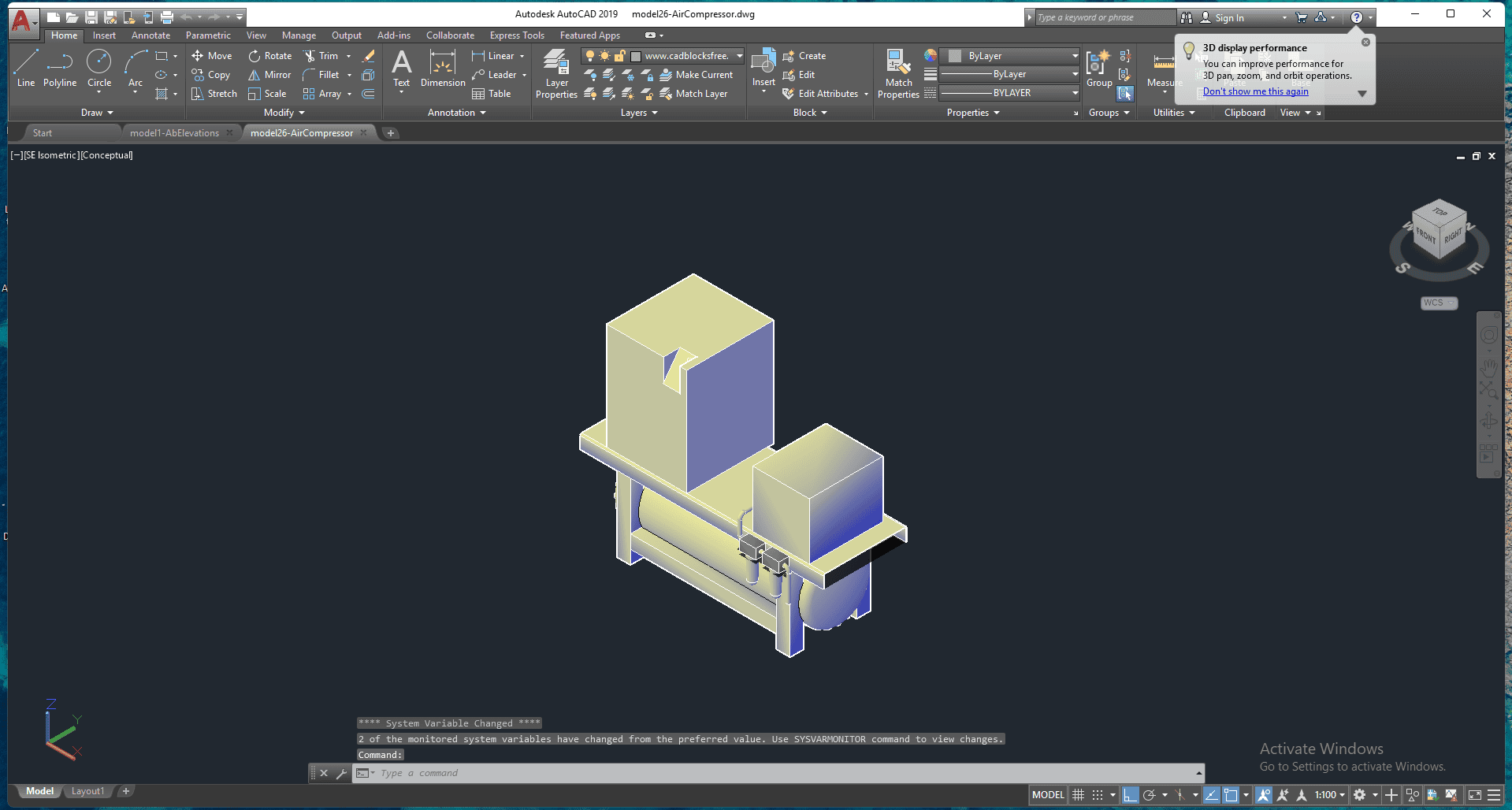Click the Mirror tool in Modify panel
The width and height of the screenshot is (1512, 810).
269,75
